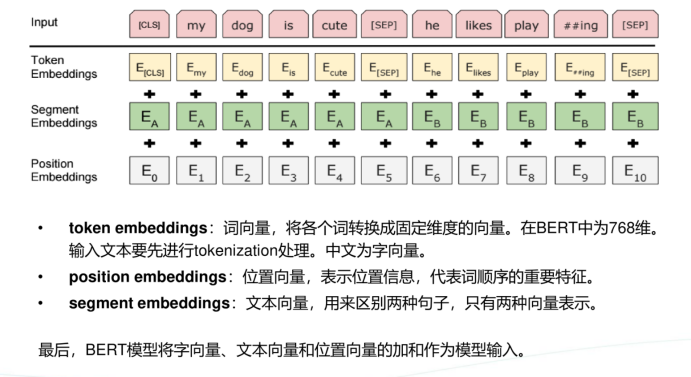Click the E_dog token embedding box
This screenshot has width=691, height=377.
pos(242,67)
